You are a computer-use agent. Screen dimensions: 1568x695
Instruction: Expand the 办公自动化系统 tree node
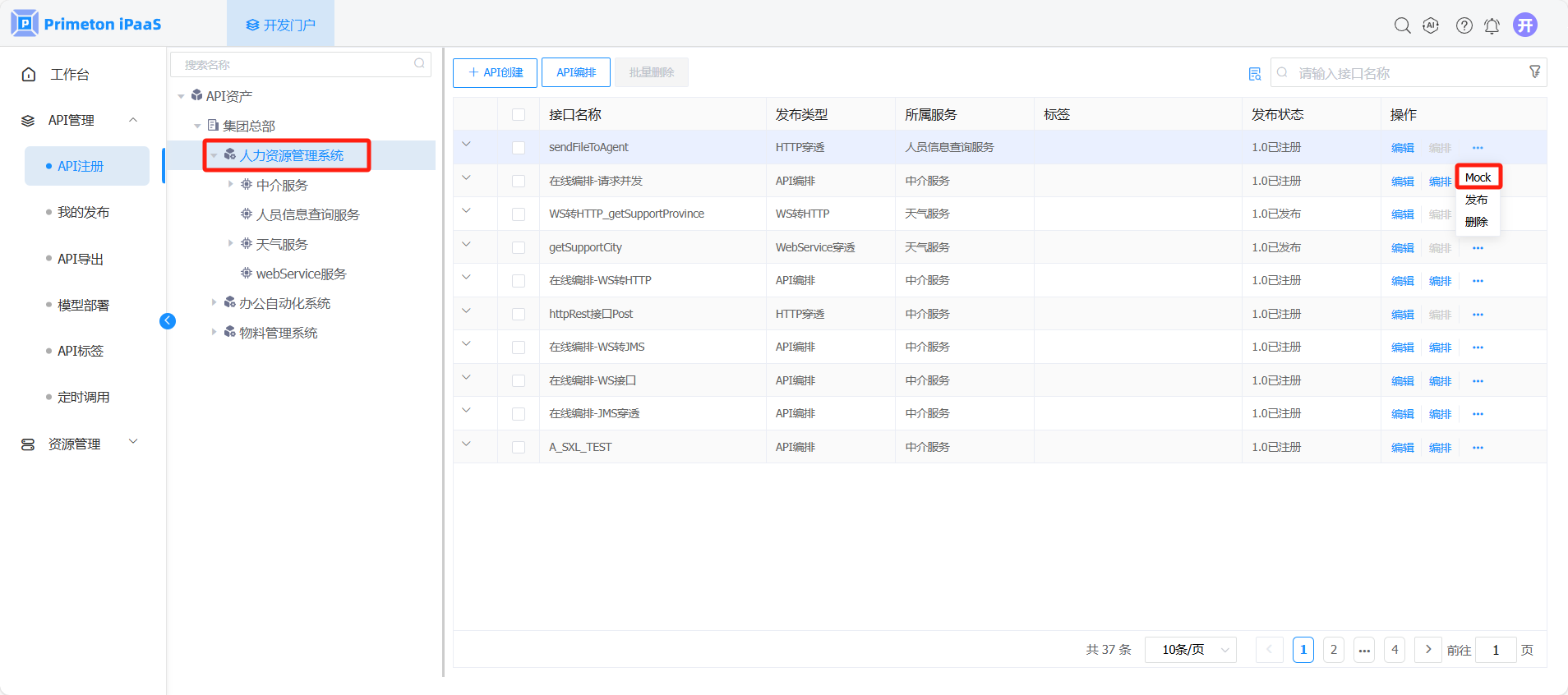coord(214,303)
